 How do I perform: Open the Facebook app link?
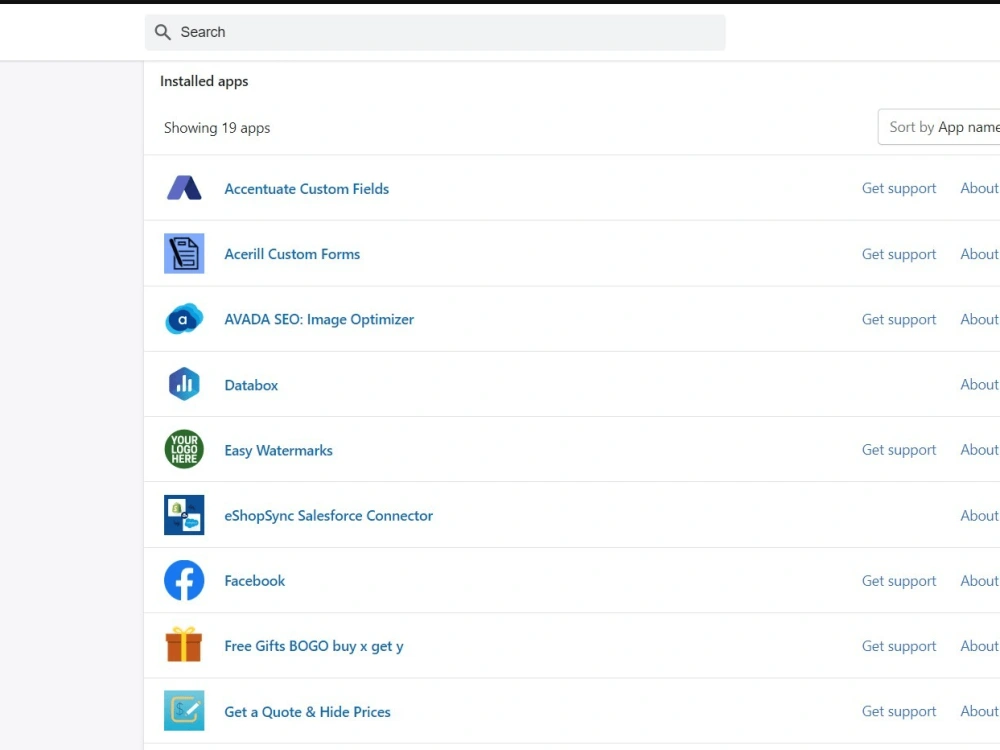[x=254, y=580]
